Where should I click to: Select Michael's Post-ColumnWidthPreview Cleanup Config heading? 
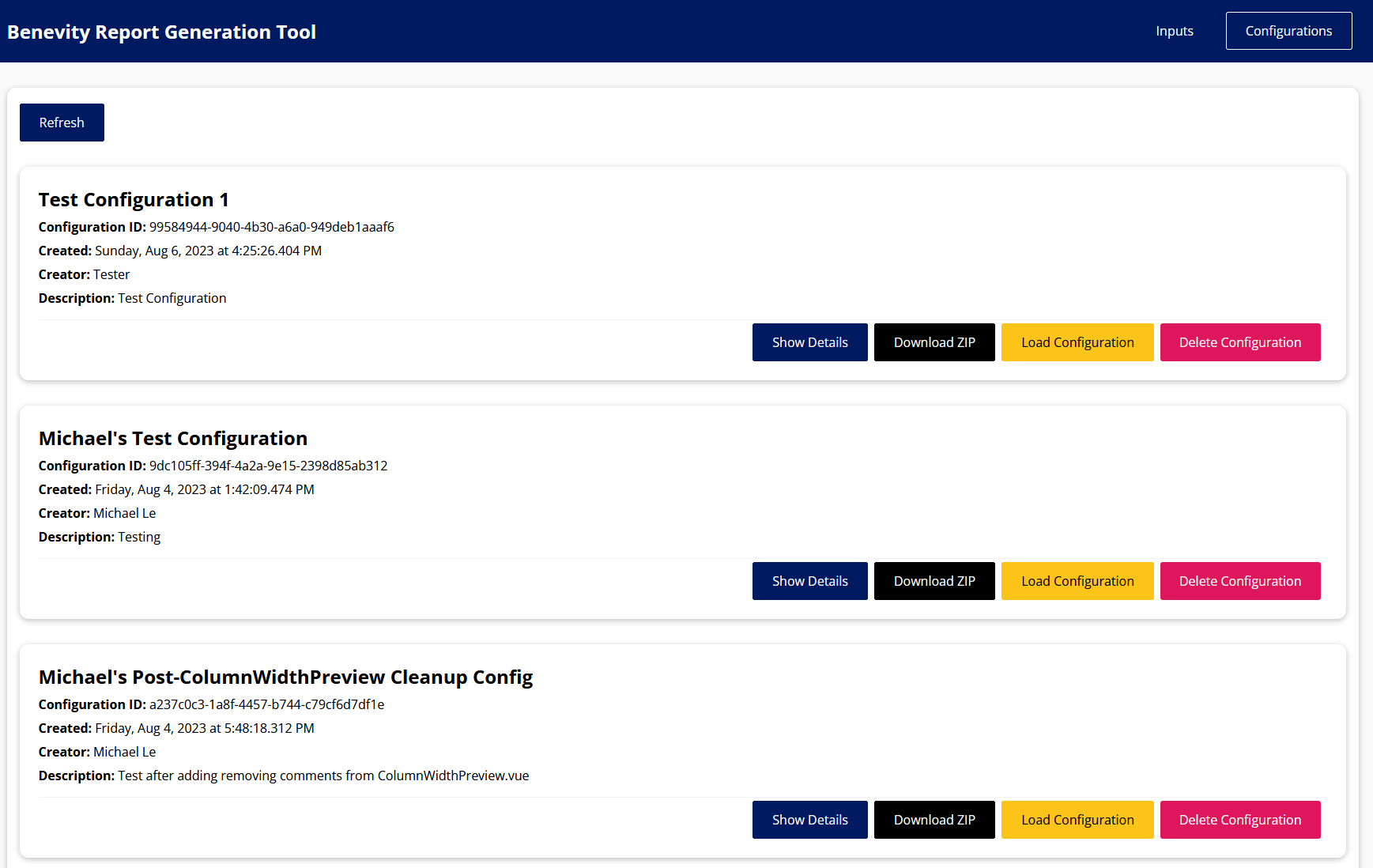pyautogui.click(x=285, y=677)
